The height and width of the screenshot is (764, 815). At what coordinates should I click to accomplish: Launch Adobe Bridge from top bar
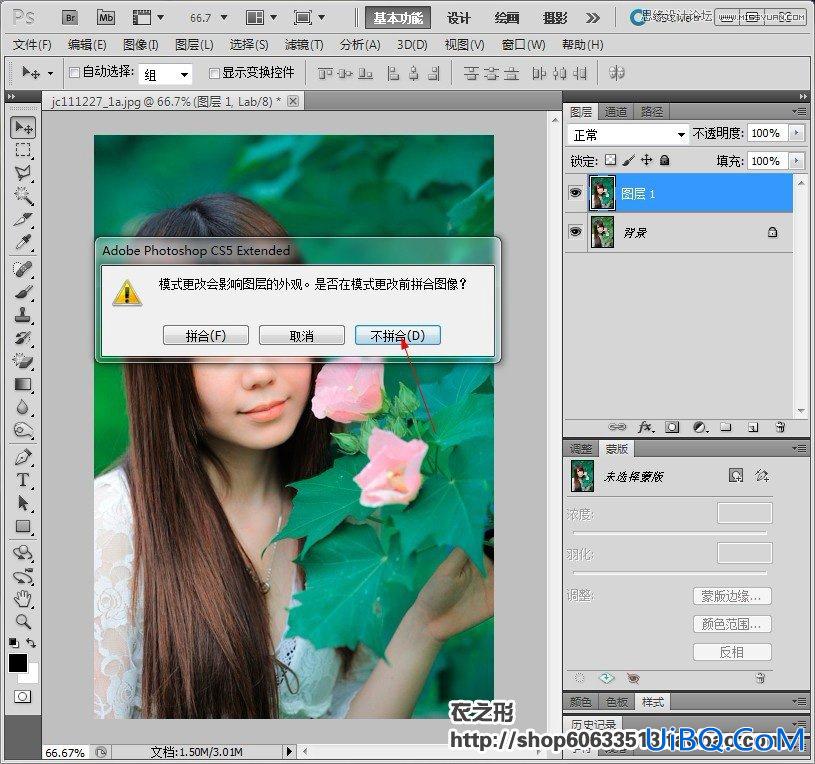[70, 18]
